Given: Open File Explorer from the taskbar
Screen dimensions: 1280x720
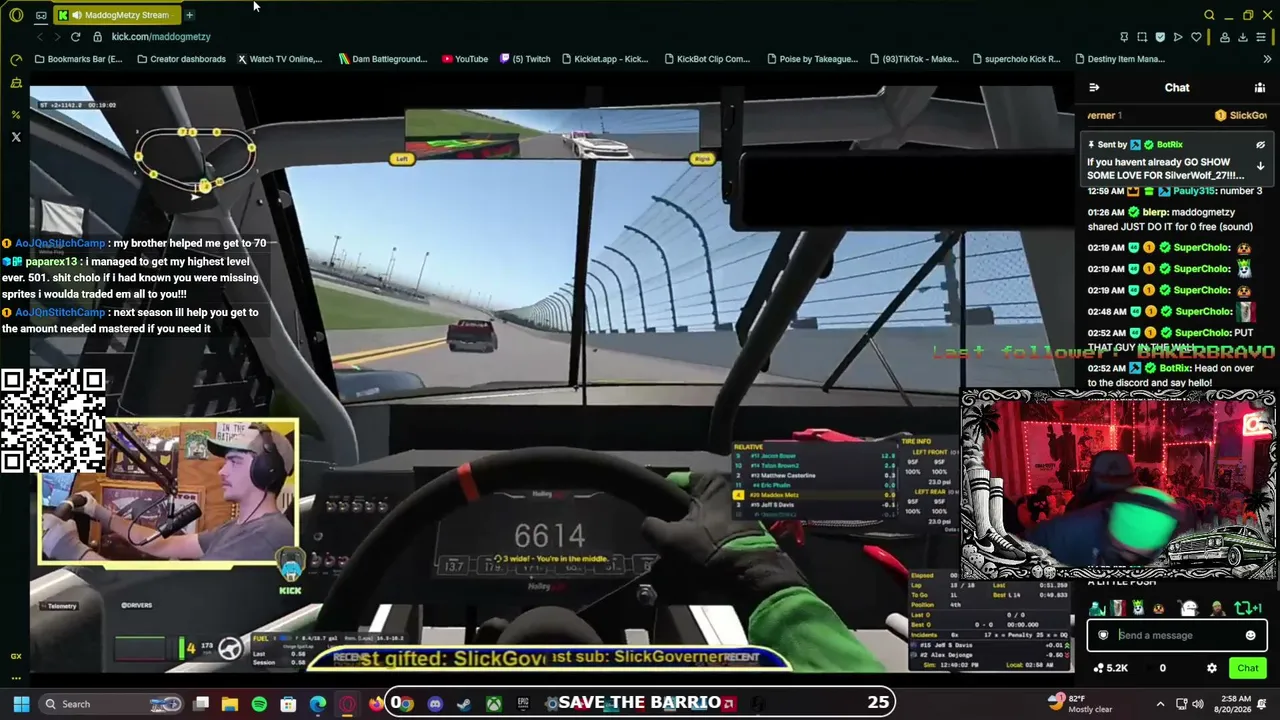Looking at the screenshot, I should (x=230, y=704).
